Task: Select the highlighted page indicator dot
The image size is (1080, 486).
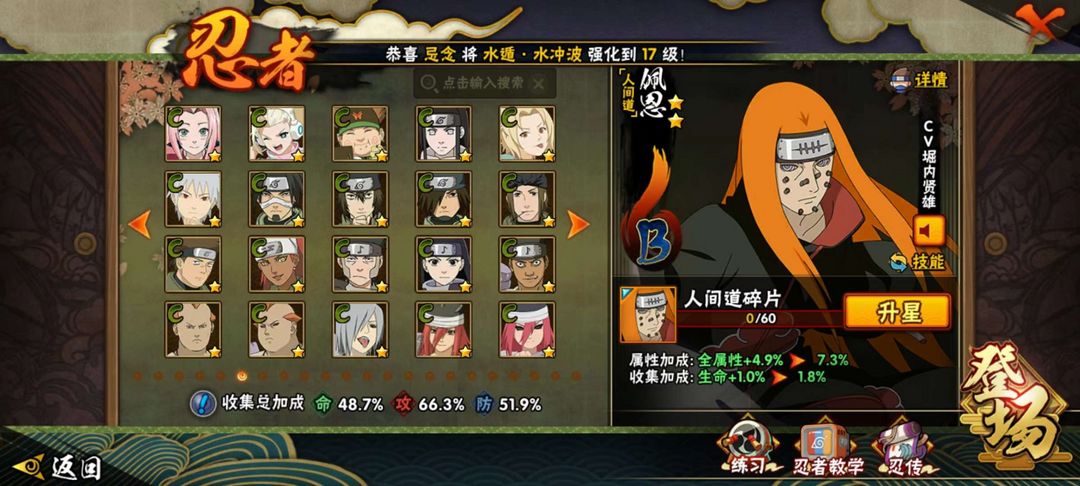Action: tap(242, 376)
